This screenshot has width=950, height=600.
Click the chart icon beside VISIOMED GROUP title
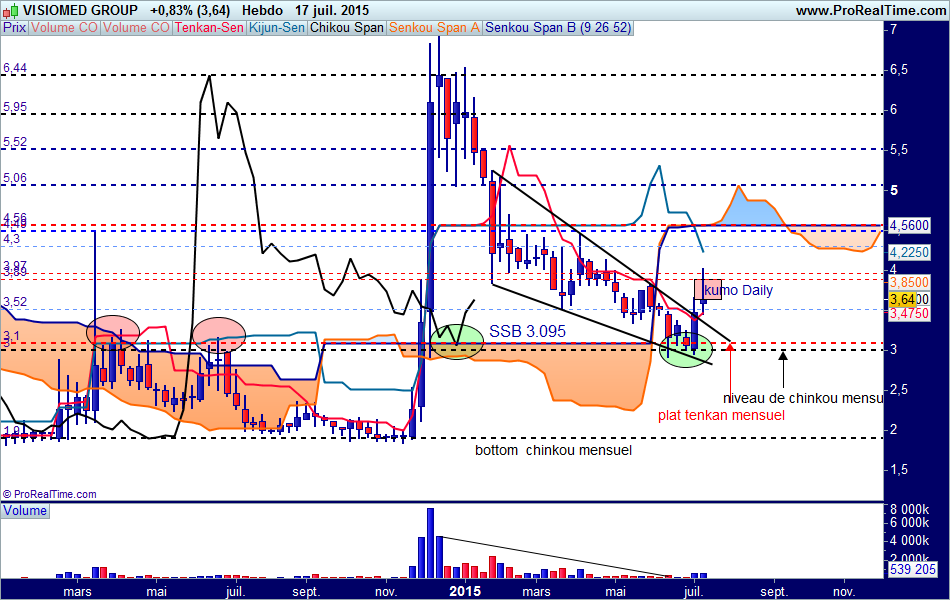[10, 10]
